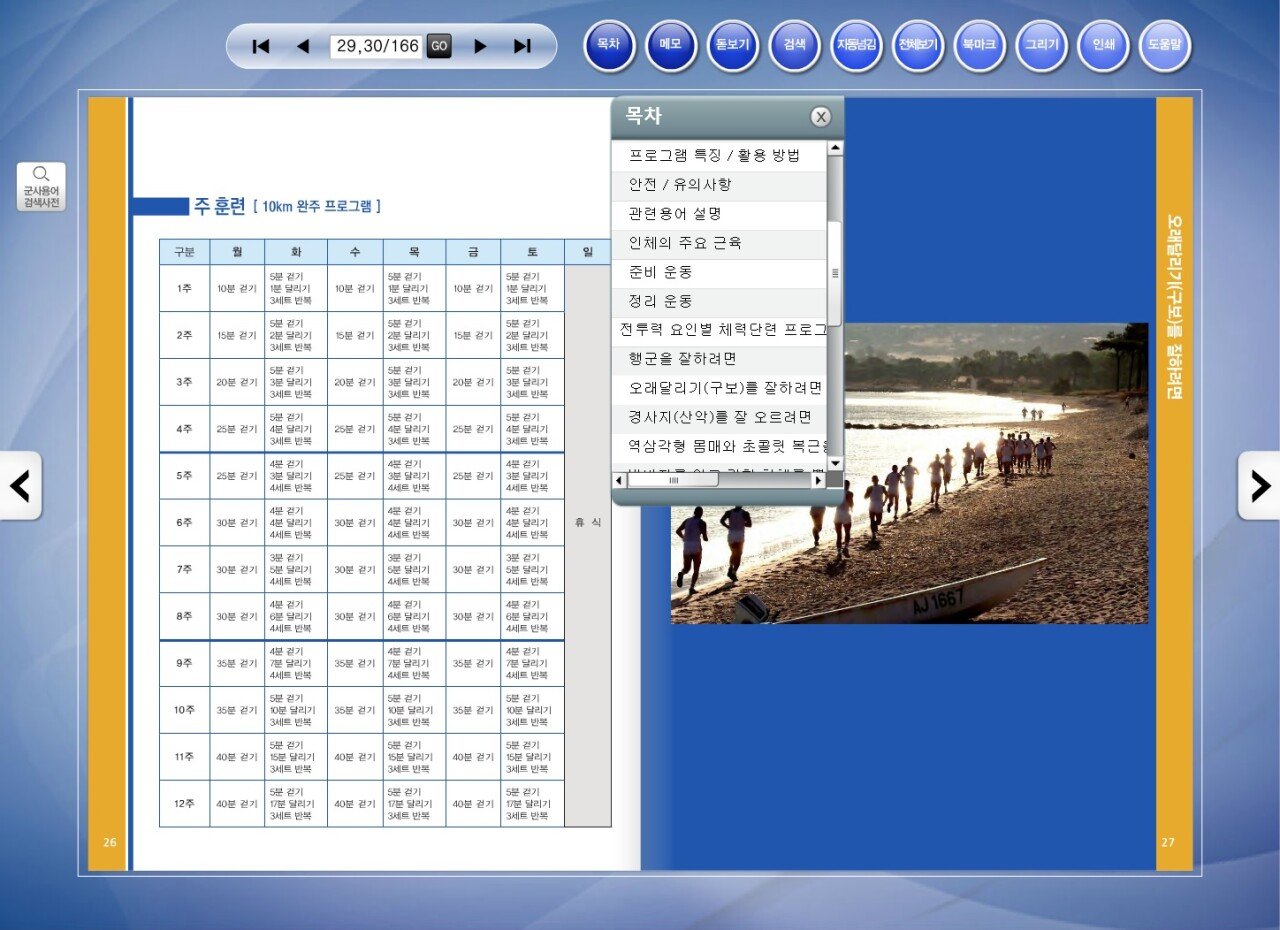Viewport: 1280px width, 930px height.
Task: Close the 목차 panel
Action: click(821, 117)
